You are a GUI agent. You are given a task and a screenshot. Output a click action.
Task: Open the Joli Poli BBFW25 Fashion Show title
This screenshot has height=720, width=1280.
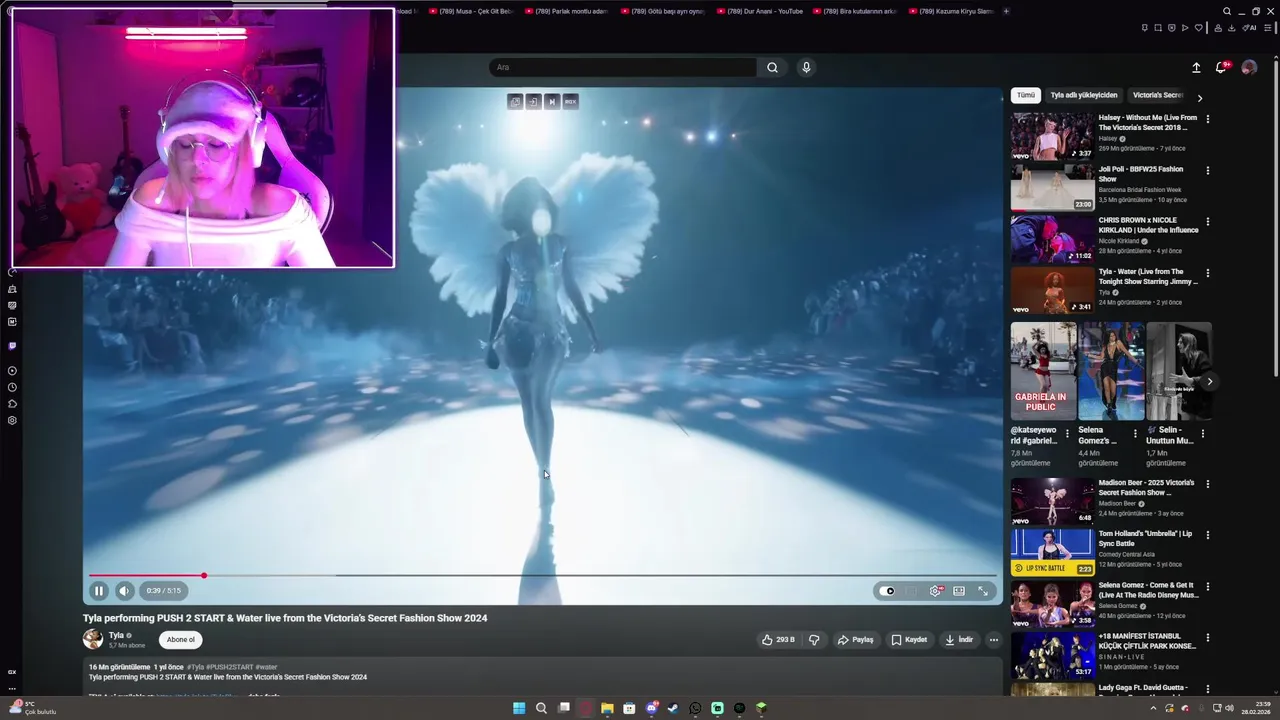click(x=1141, y=174)
